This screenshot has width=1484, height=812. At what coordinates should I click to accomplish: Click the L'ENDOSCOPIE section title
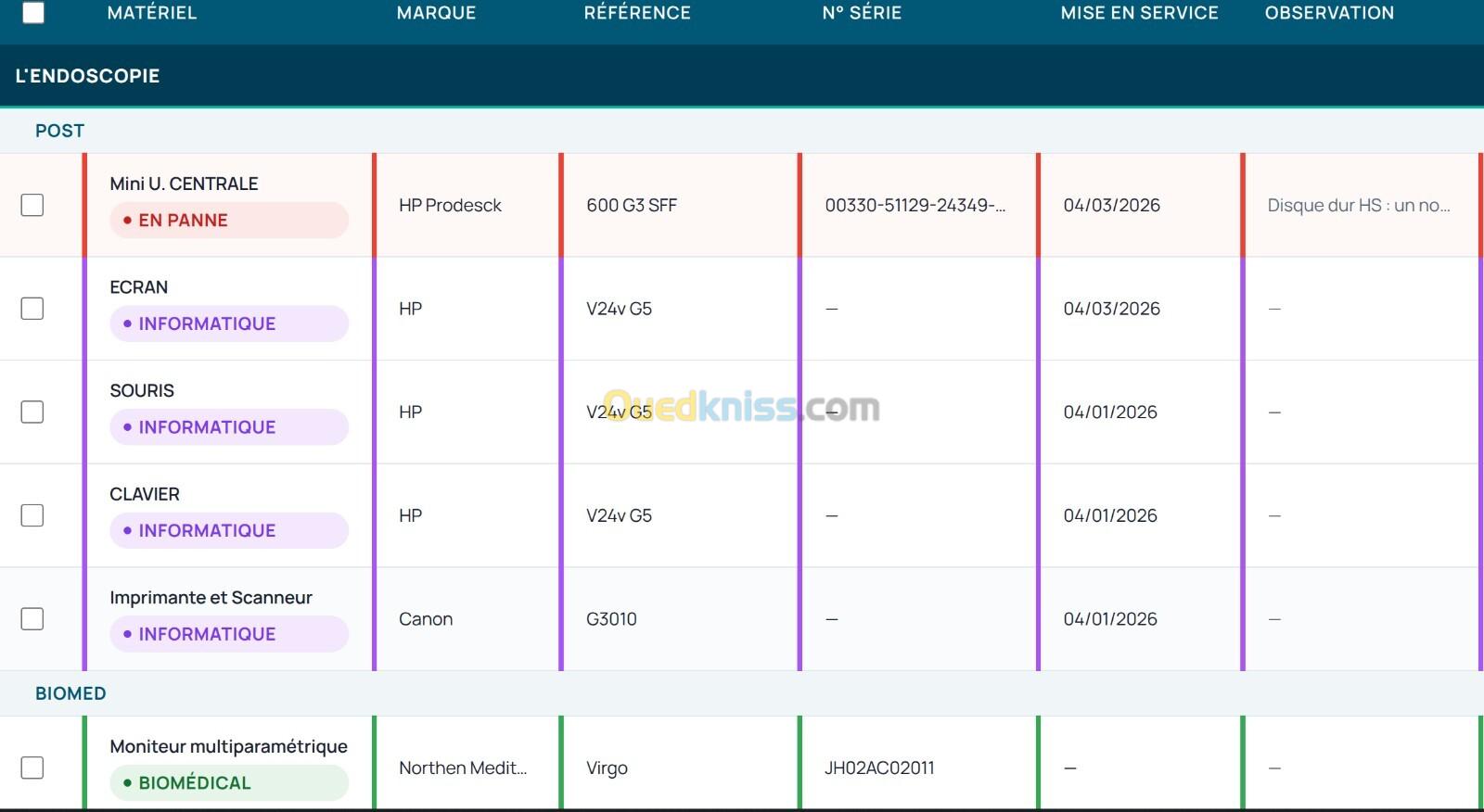pos(87,76)
